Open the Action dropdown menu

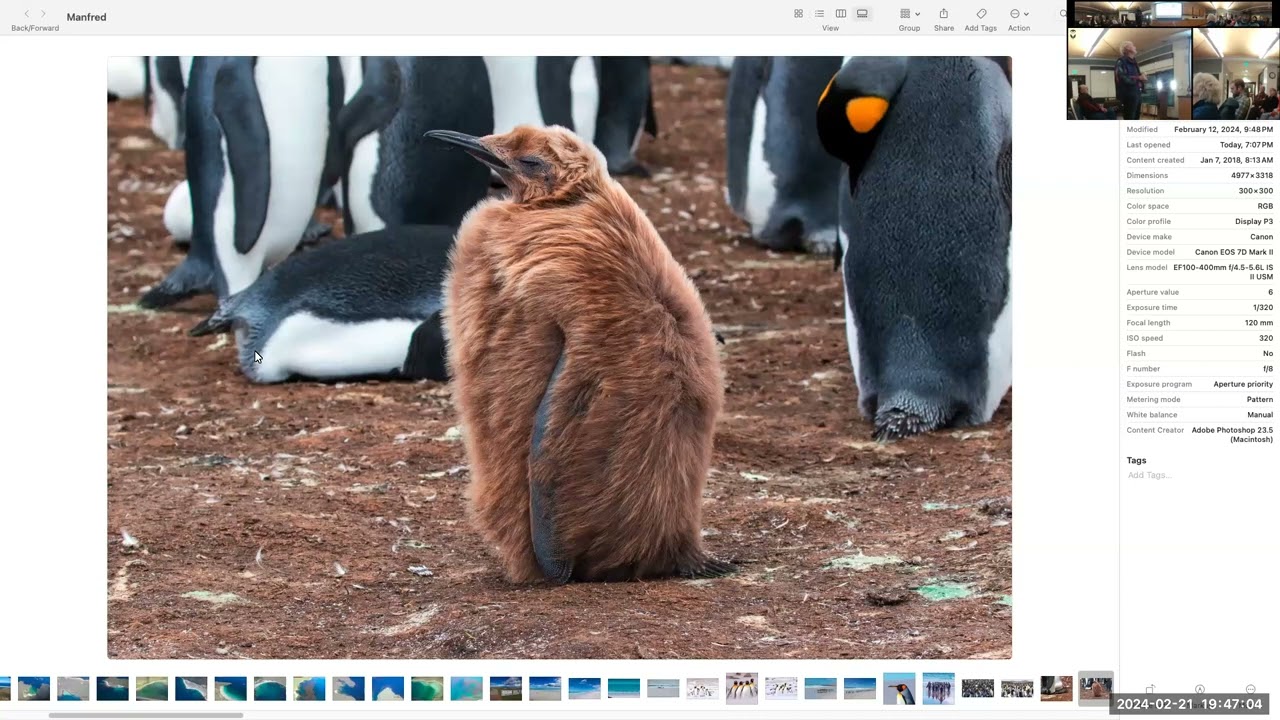coord(1019,14)
